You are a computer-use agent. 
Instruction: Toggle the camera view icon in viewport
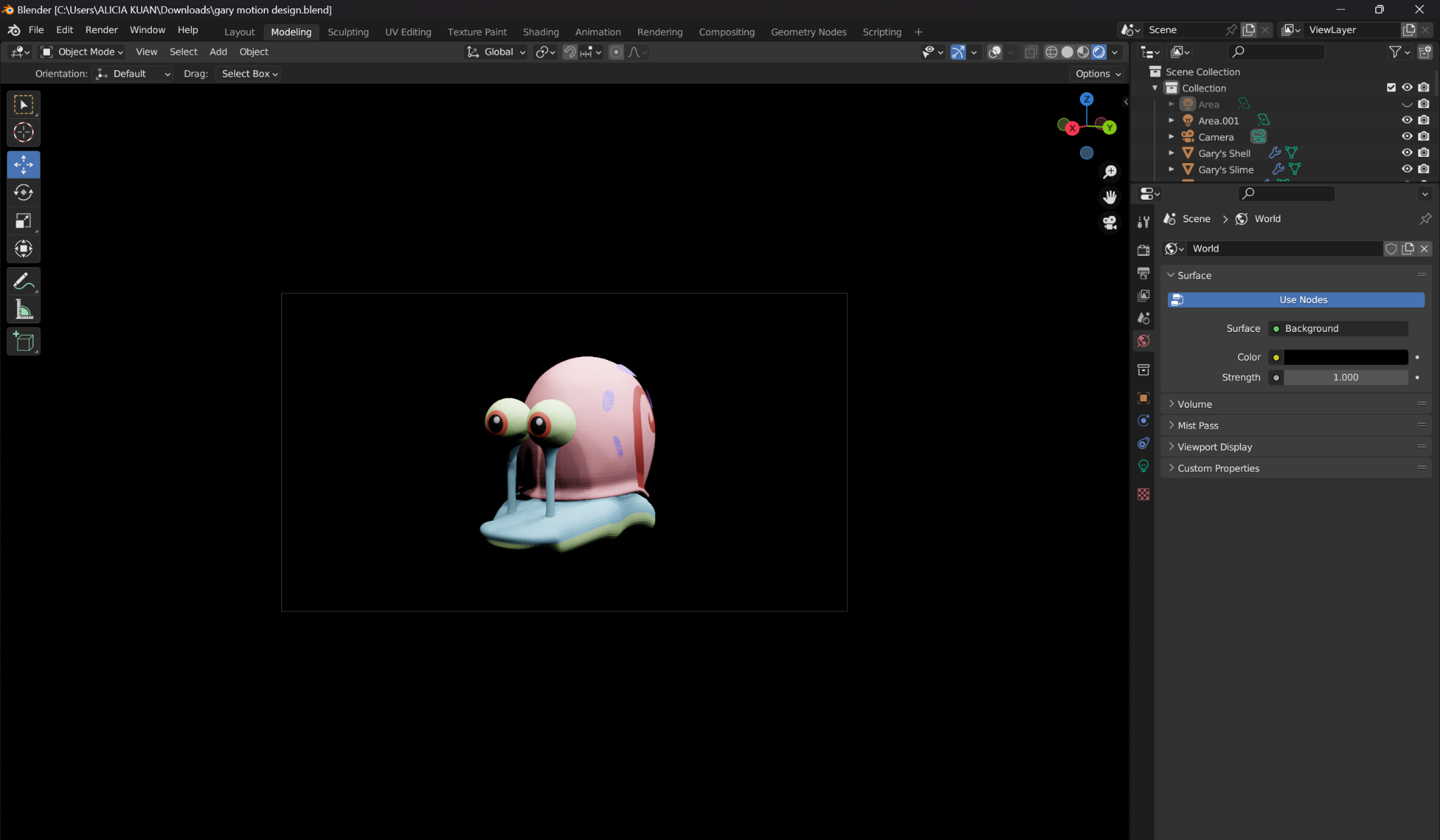pos(1110,223)
